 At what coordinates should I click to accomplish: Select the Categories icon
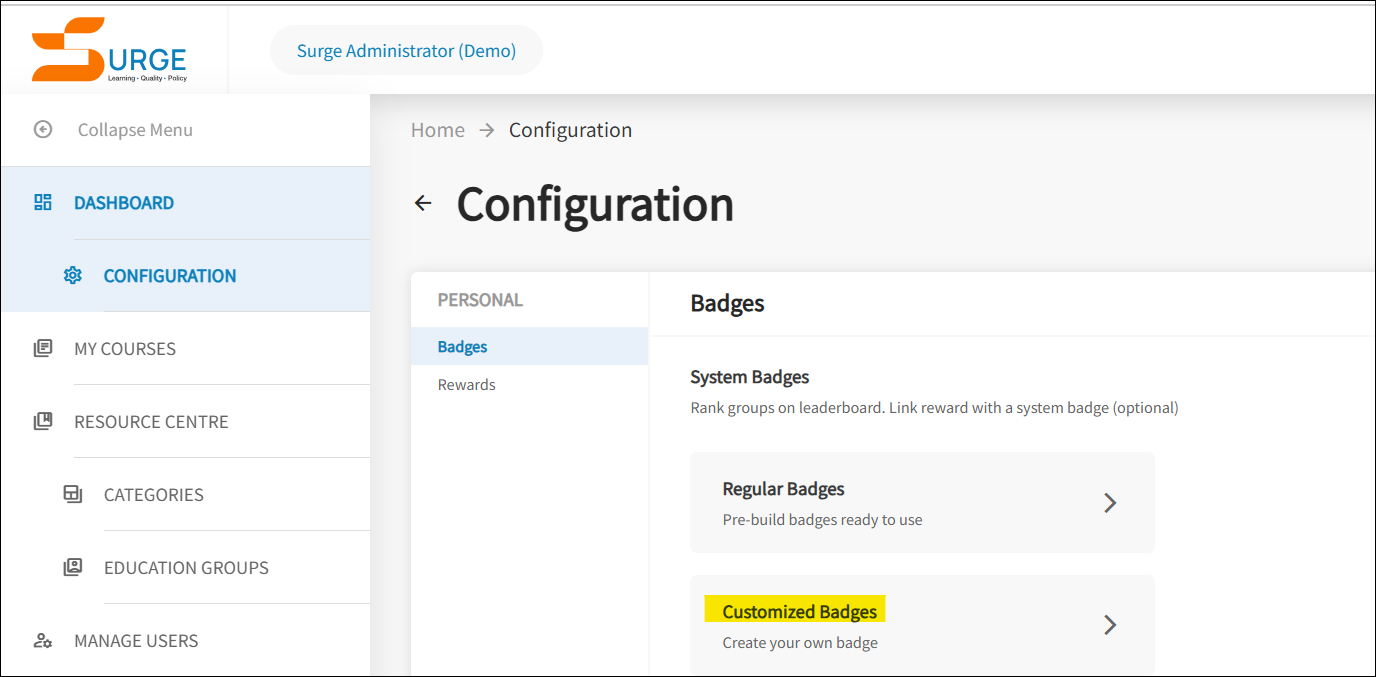tap(73, 493)
